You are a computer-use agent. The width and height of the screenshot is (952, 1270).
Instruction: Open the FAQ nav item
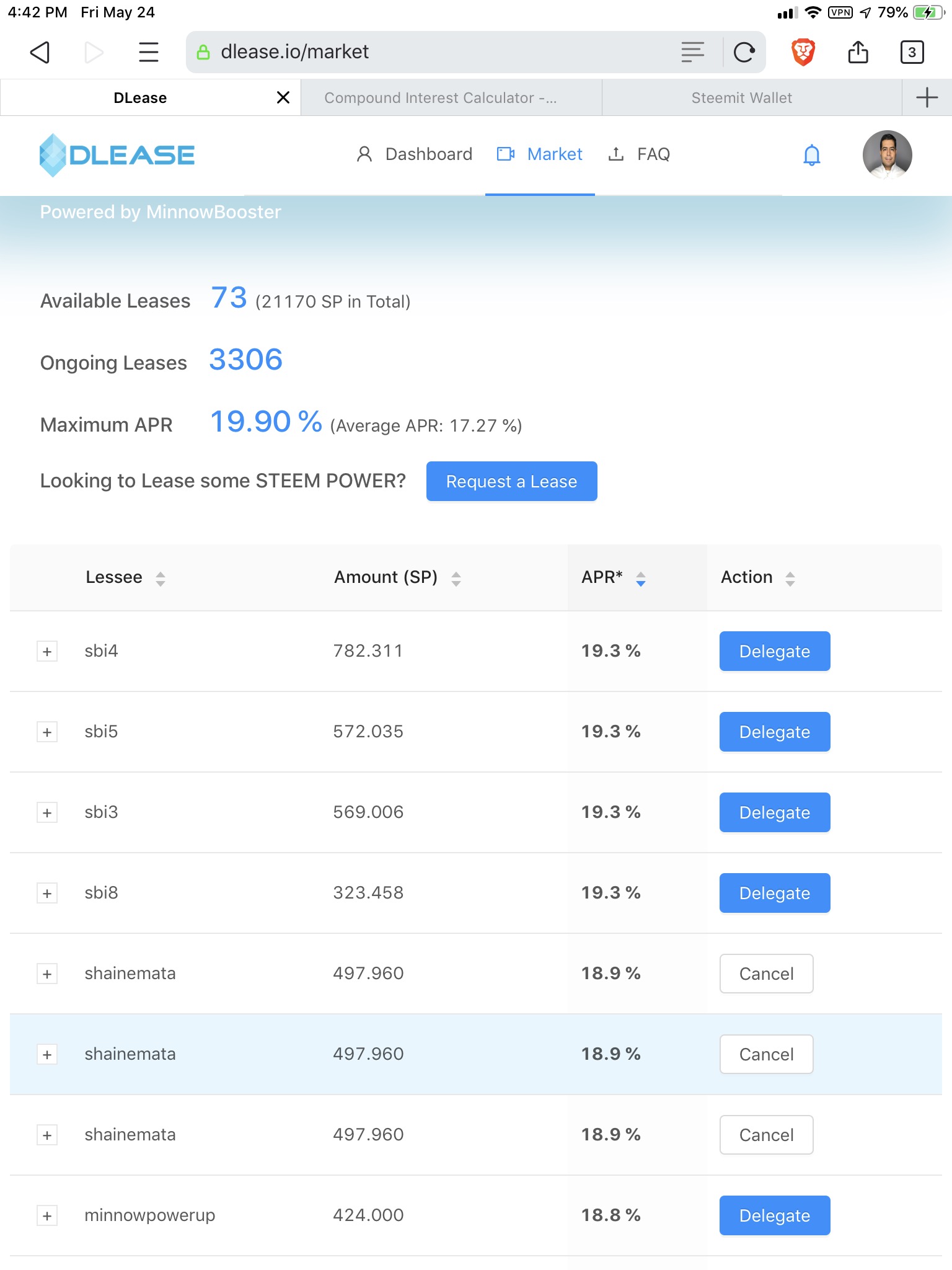click(x=639, y=154)
